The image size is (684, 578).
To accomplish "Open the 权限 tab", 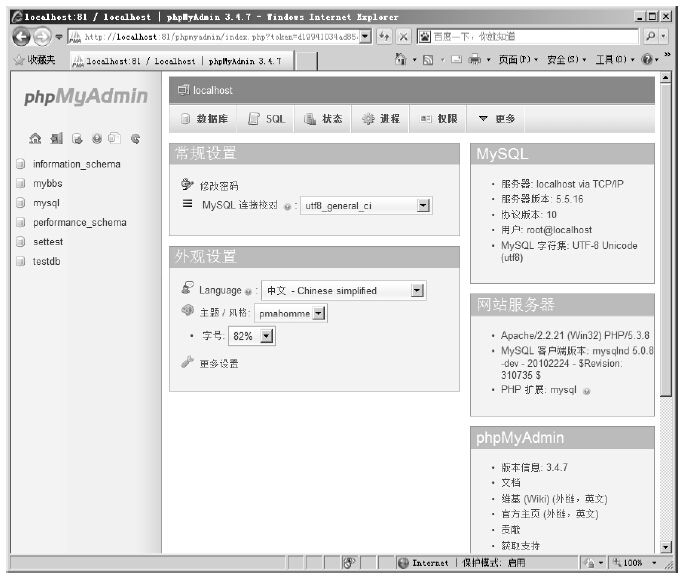I will [438, 118].
